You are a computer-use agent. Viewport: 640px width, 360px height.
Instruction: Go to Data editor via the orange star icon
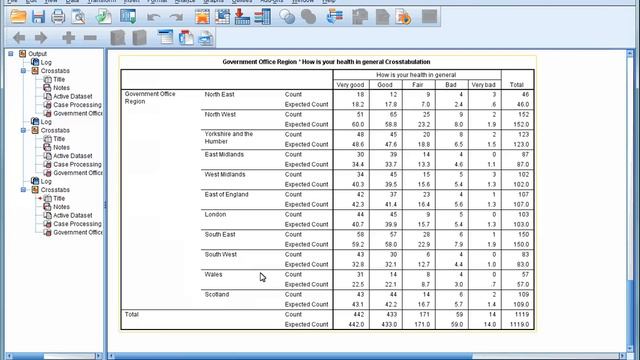point(202,17)
